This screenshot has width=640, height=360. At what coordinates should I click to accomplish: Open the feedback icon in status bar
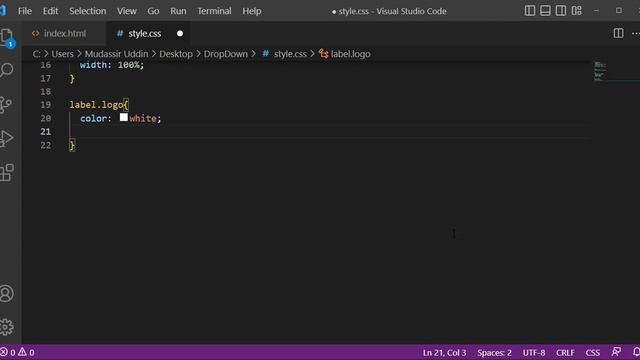[616, 352]
